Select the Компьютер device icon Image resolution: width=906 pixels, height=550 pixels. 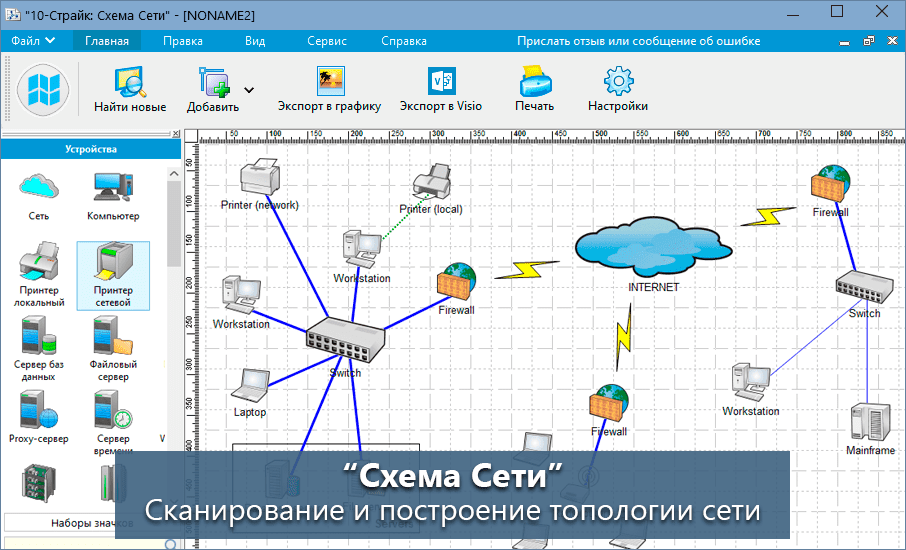coord(112,186)
